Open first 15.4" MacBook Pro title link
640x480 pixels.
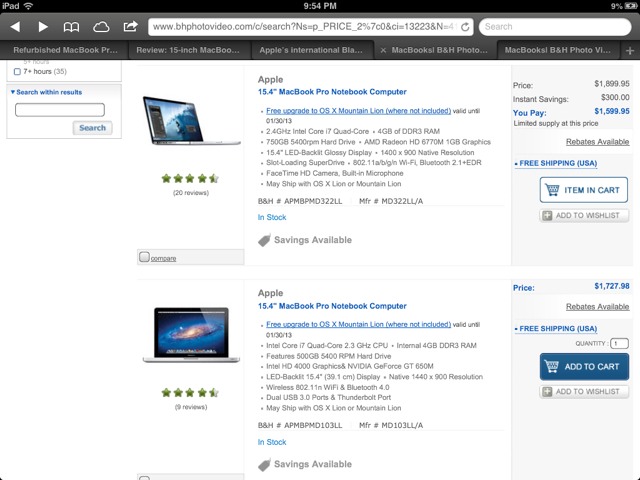pos(332,92)
